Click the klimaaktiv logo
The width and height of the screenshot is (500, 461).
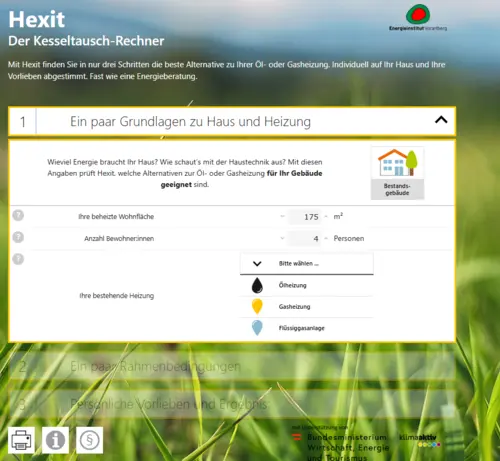pos(420,440)
